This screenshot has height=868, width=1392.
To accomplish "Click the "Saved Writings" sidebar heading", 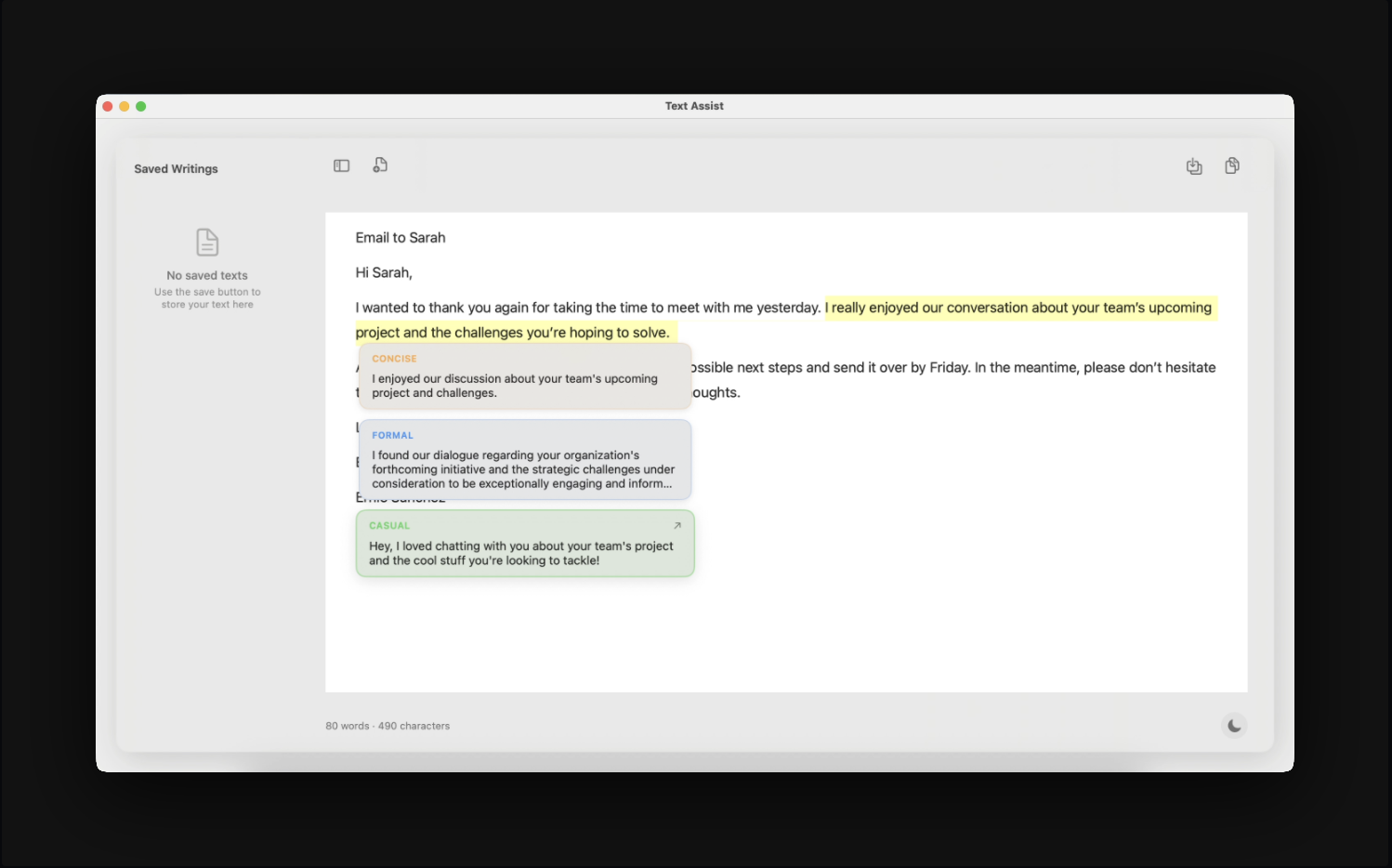I will click(x=176, y=169).
